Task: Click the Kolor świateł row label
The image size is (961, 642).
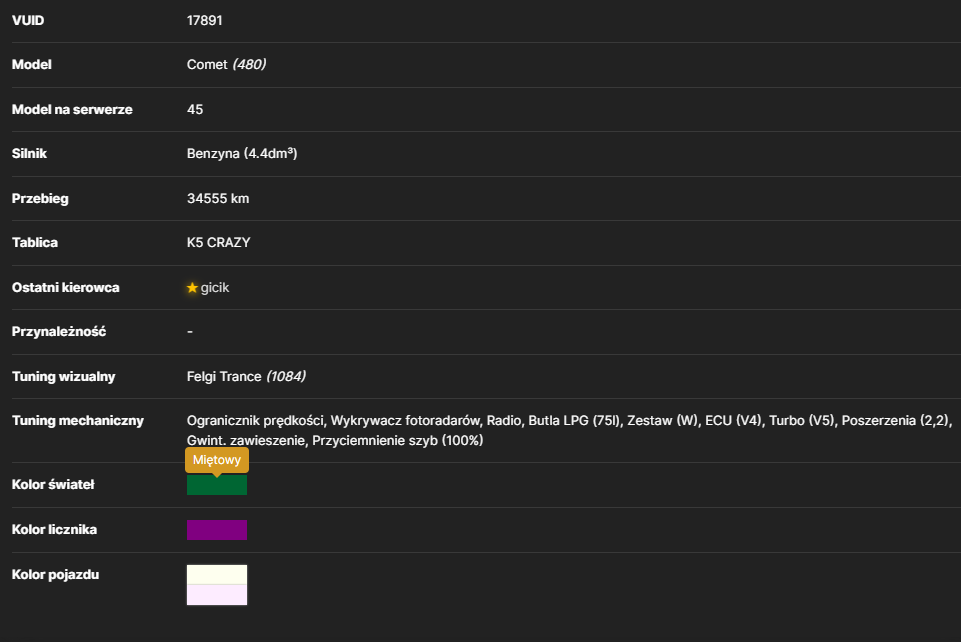Action: [x=53, y=485]
